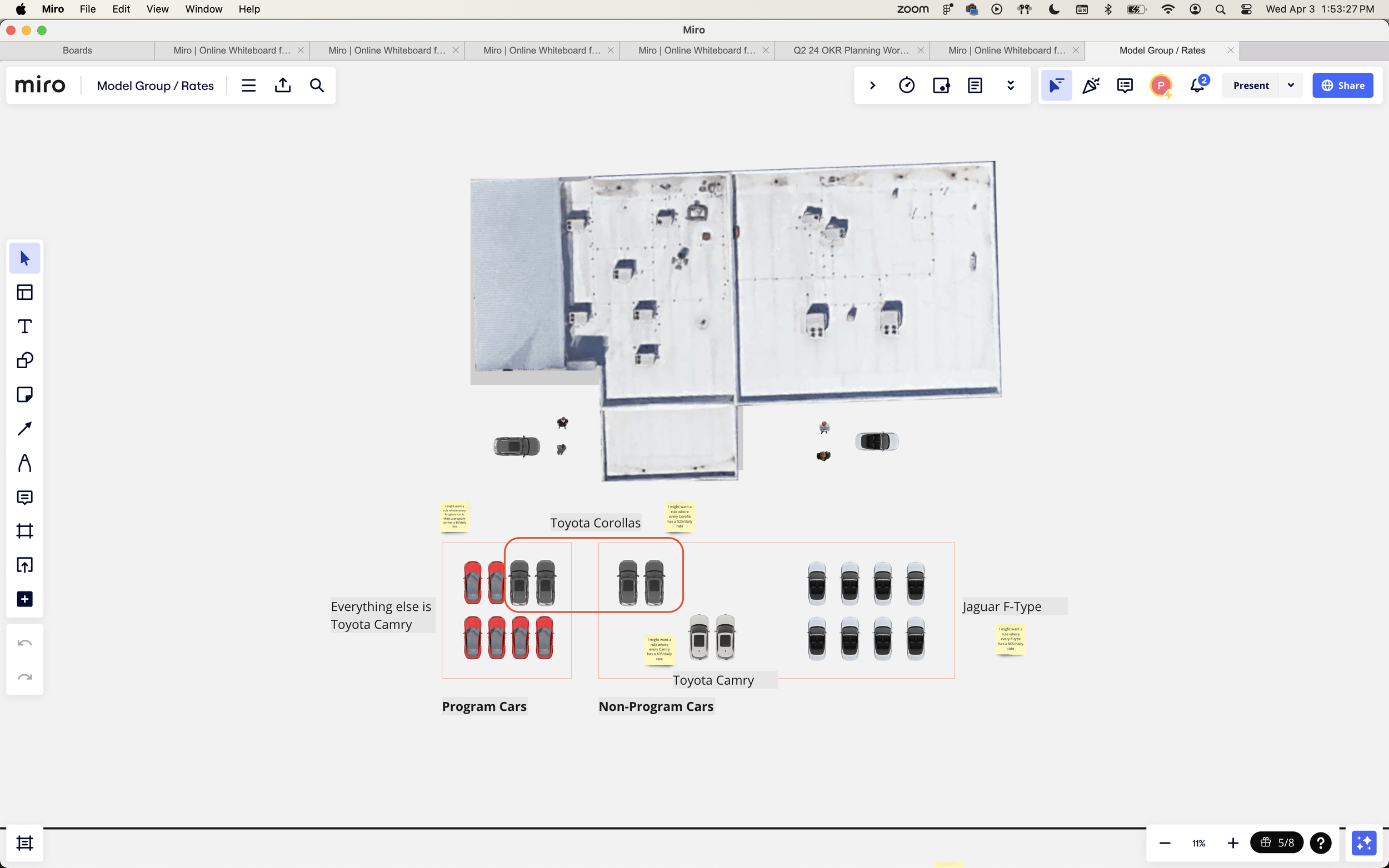The width and height of the screenshot is (1389, 868).
Task: Open the File menu
Action: click(87, 9)
